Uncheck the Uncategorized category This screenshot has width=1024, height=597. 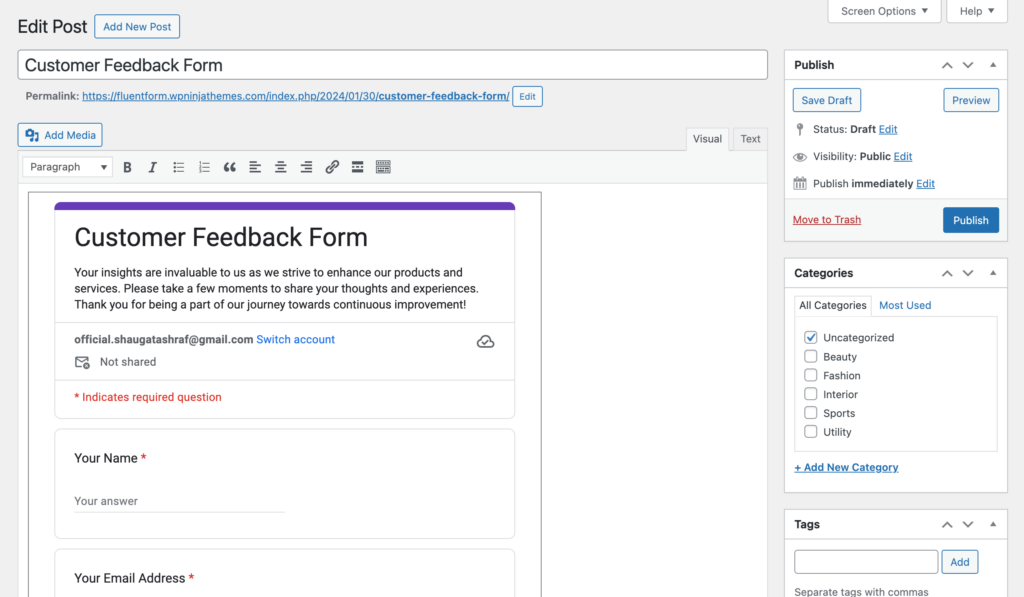810,337
